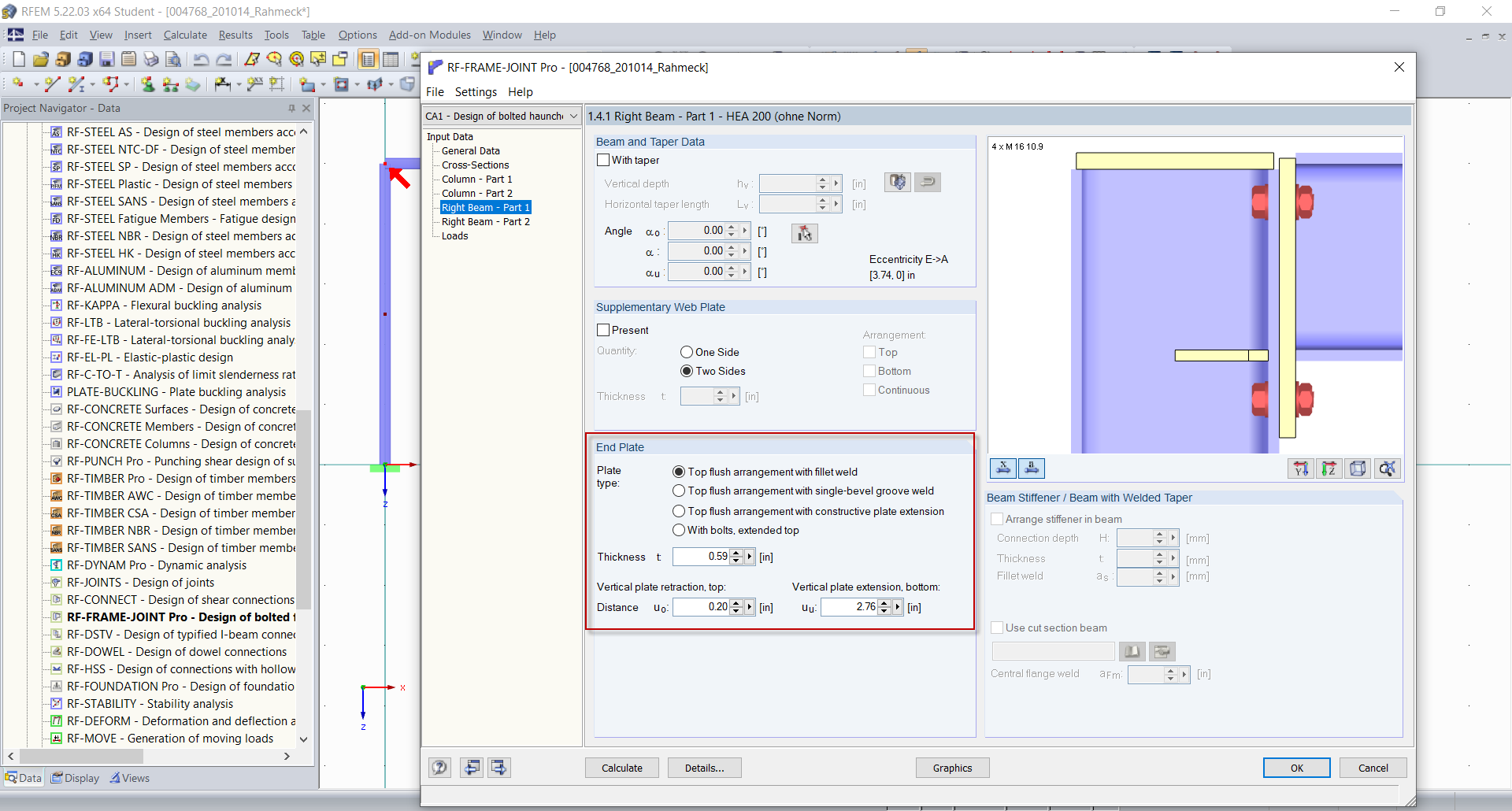This screenshot has width=1512, height=811.
Task: Select One Side quantity option
Action: 687,352
